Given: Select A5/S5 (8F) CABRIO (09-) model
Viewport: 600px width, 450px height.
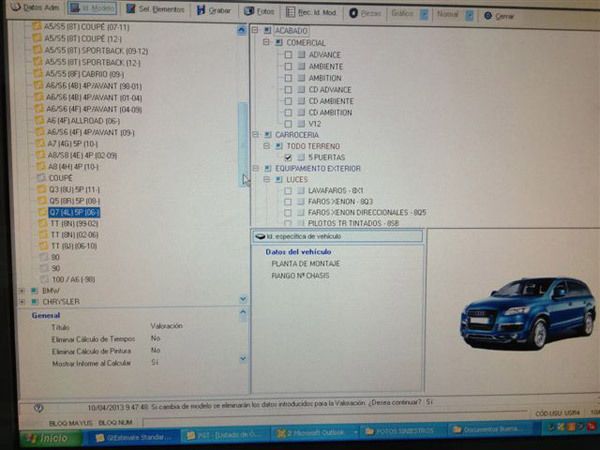Looking at the screenshot, I should [x=85, y=74].
